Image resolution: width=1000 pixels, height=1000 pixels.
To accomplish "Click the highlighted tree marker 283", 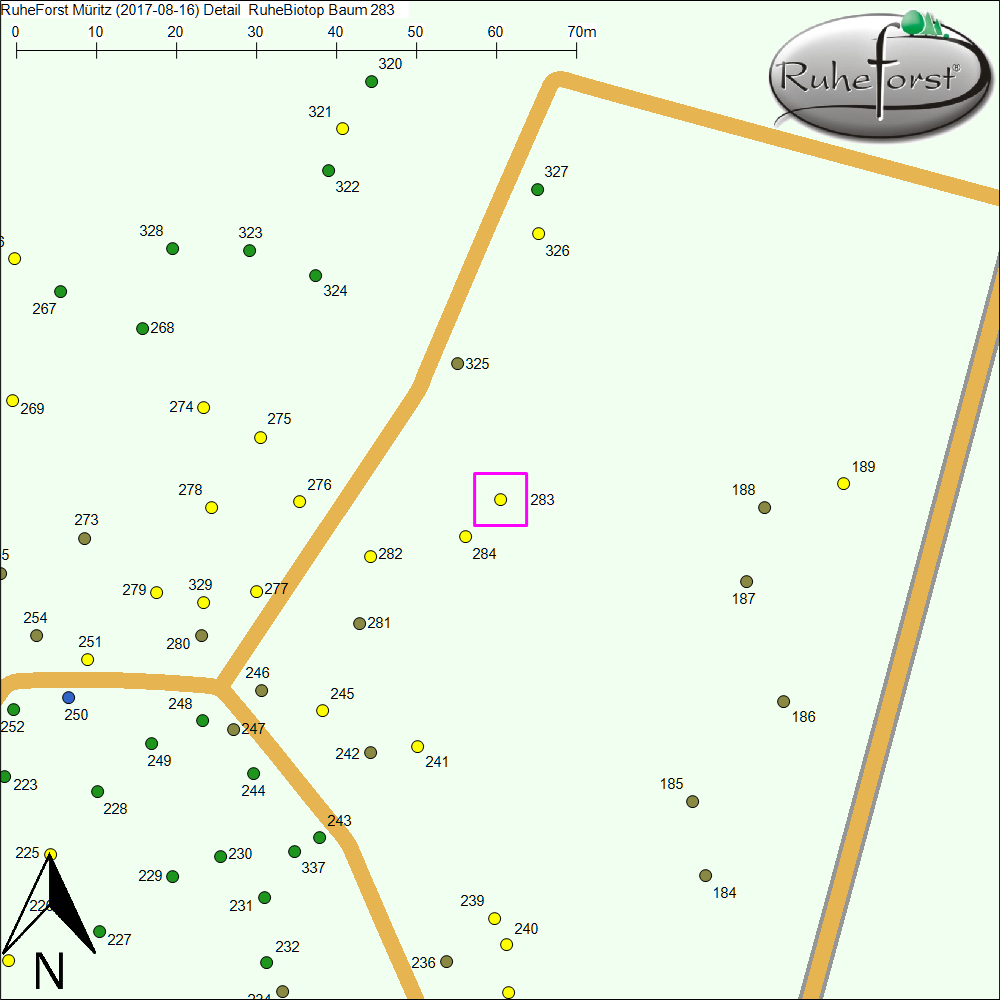I will pos(501,499).
